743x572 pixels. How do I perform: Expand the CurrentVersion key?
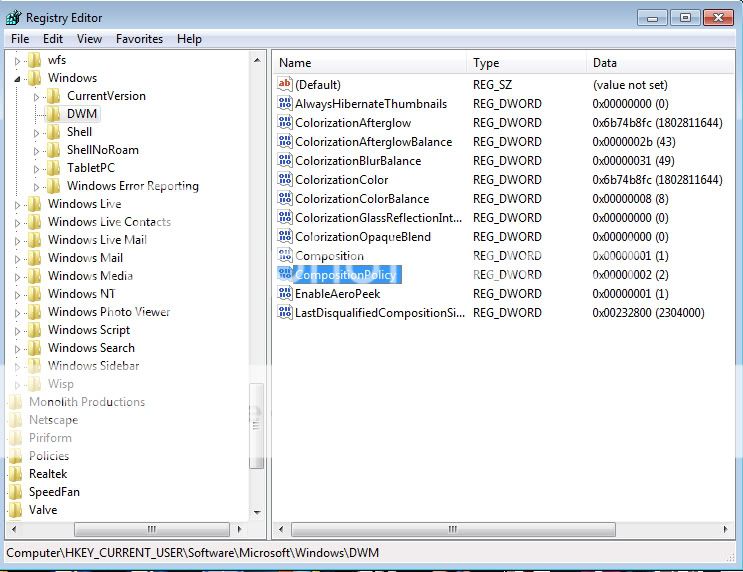pyautogui.click(x=37, y=97)
